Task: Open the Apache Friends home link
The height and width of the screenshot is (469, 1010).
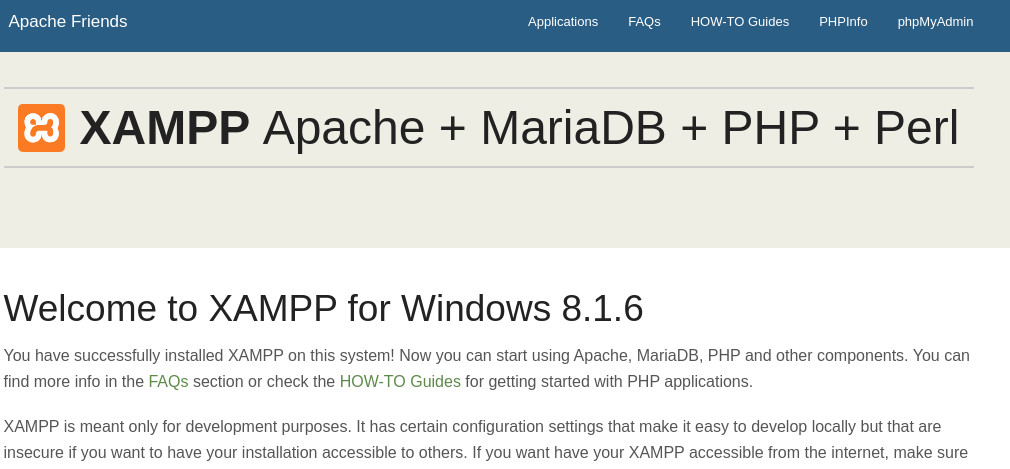Action: pyautogui.click(x=68, y=21)
